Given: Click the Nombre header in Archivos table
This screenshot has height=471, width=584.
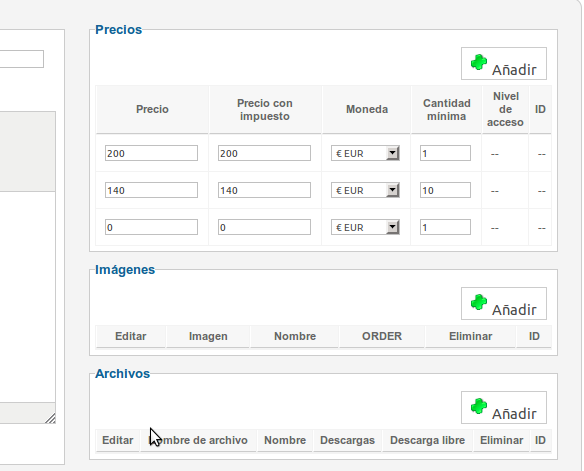Looking at the screenshot, I should (285, 440).
